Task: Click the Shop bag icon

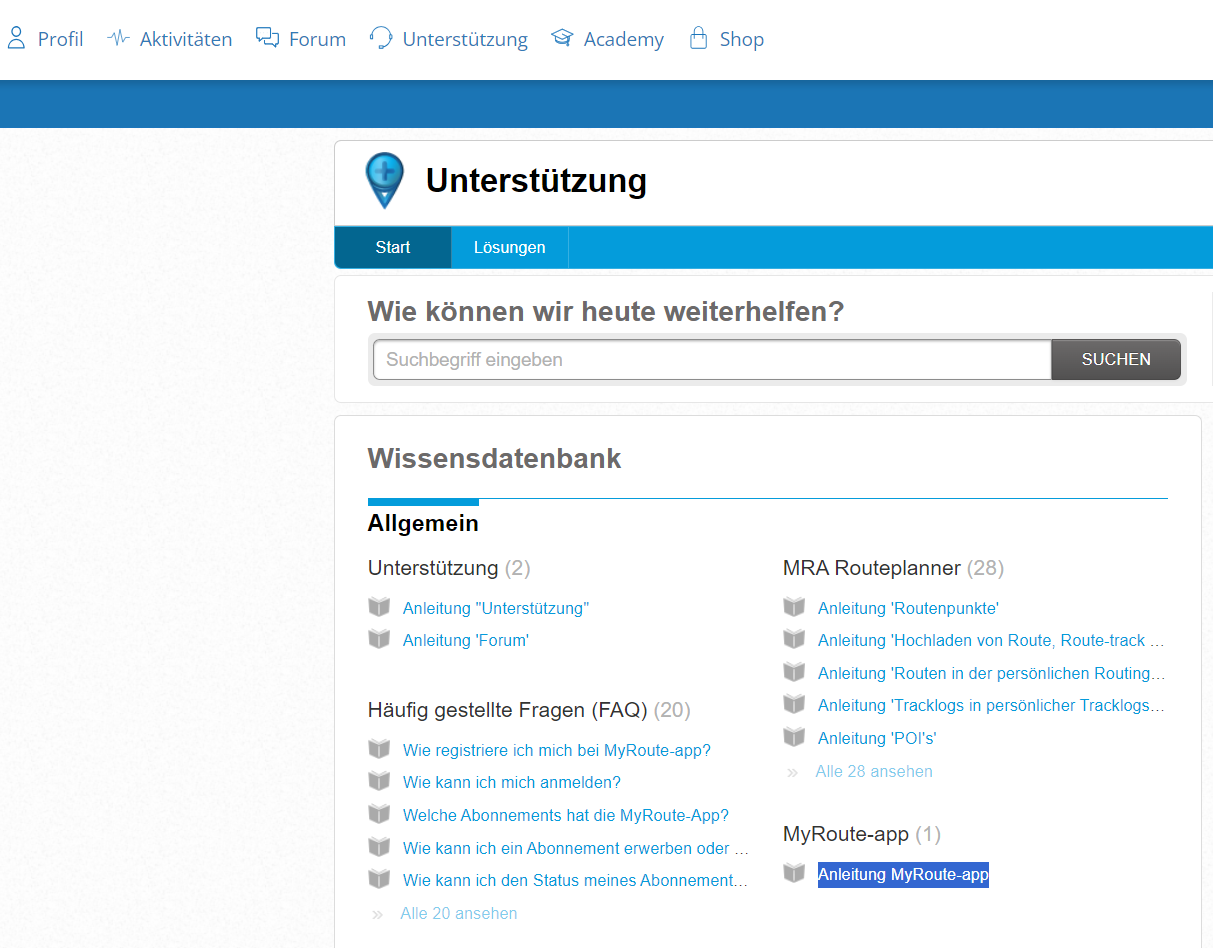Action: [x=698, y=39]
